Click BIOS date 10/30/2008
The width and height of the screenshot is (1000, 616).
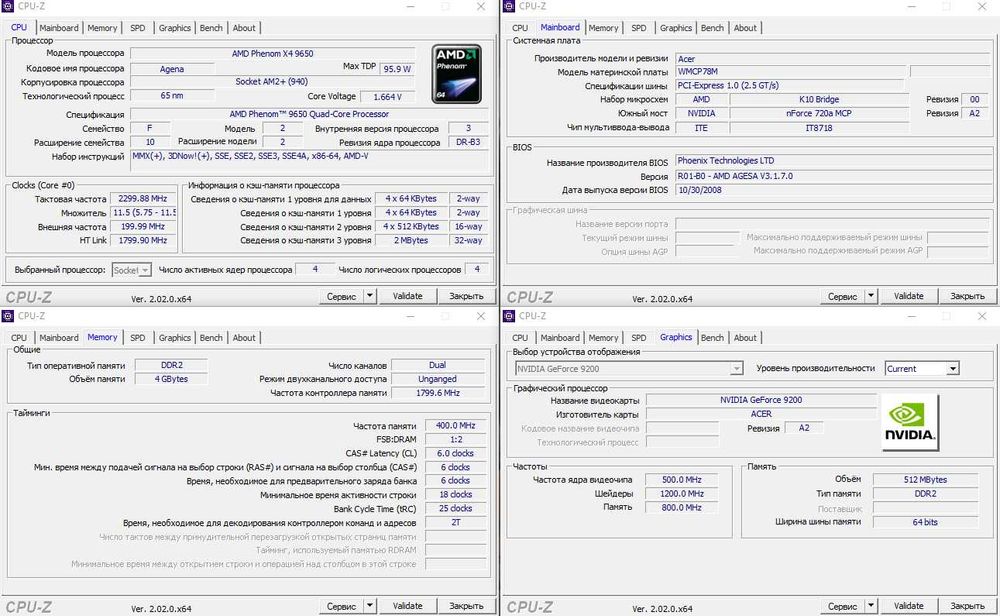coord(834,190)
